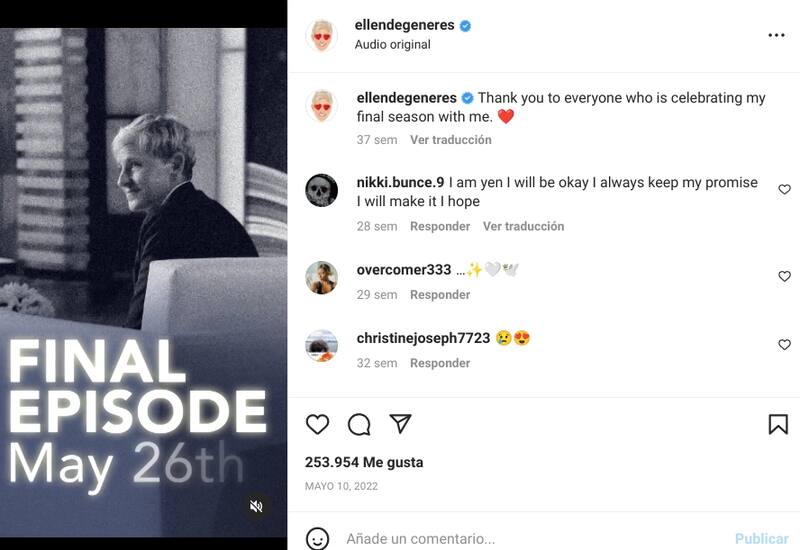Screen dimensions: 800x550
Task: Reply to nikki.bunce.9 with Responder
Action: (440, 226)
